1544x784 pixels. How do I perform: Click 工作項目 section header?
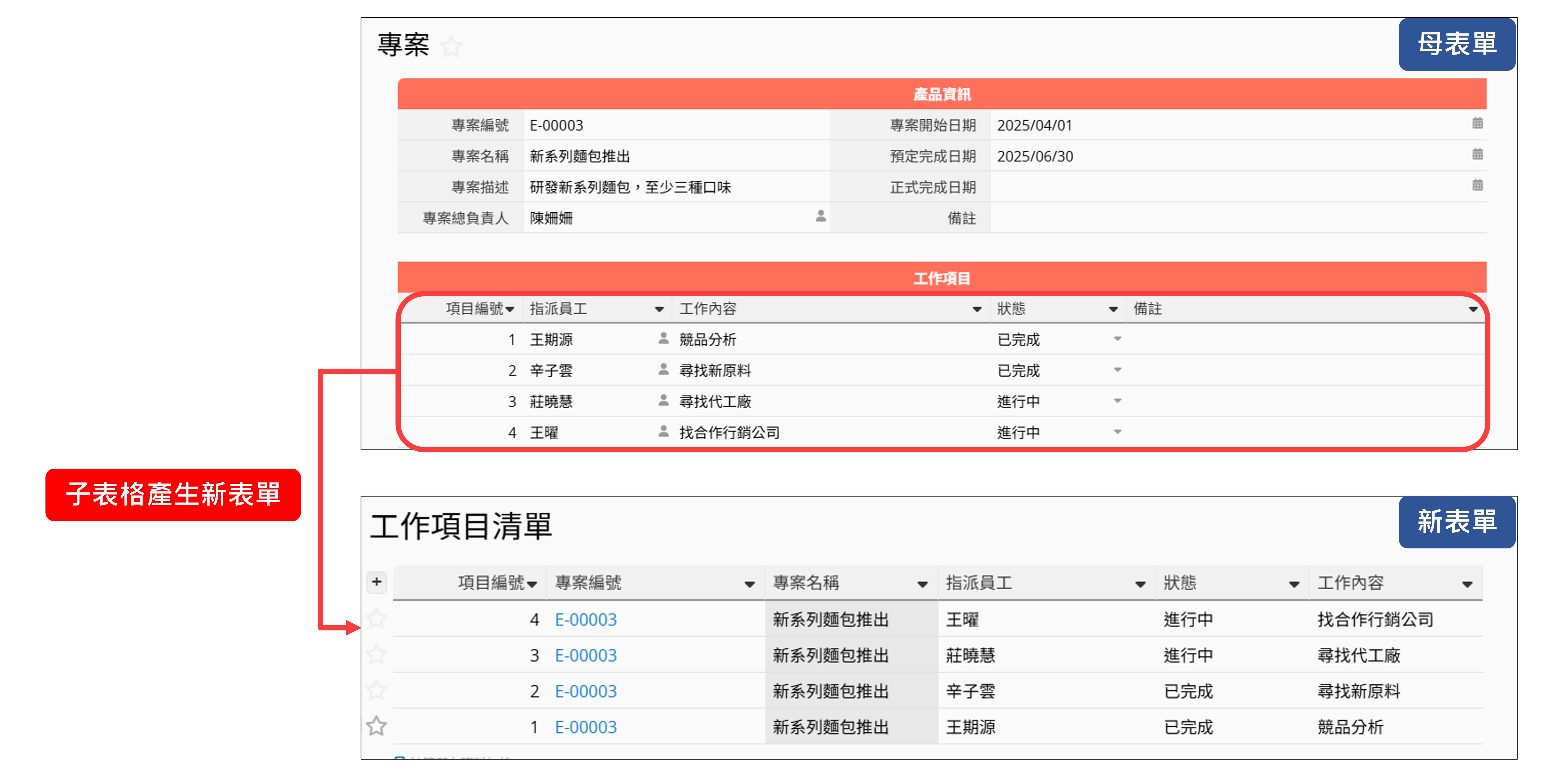942,278
